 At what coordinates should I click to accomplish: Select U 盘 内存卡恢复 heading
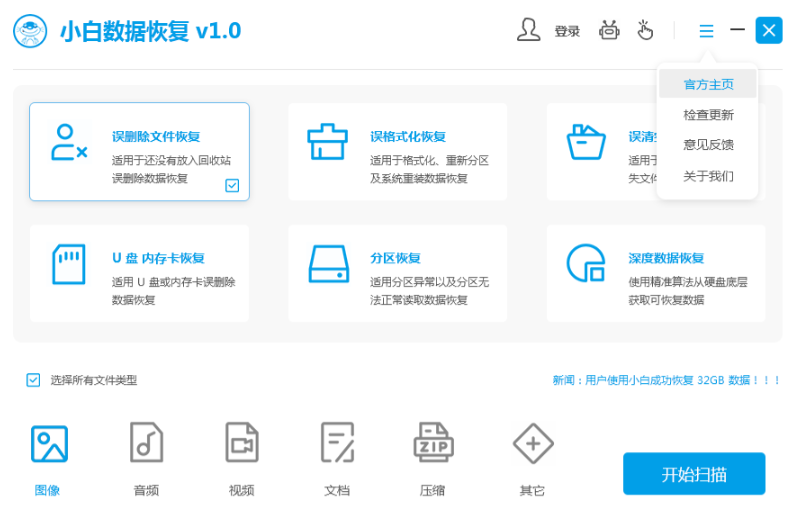[x=158, y=258]
